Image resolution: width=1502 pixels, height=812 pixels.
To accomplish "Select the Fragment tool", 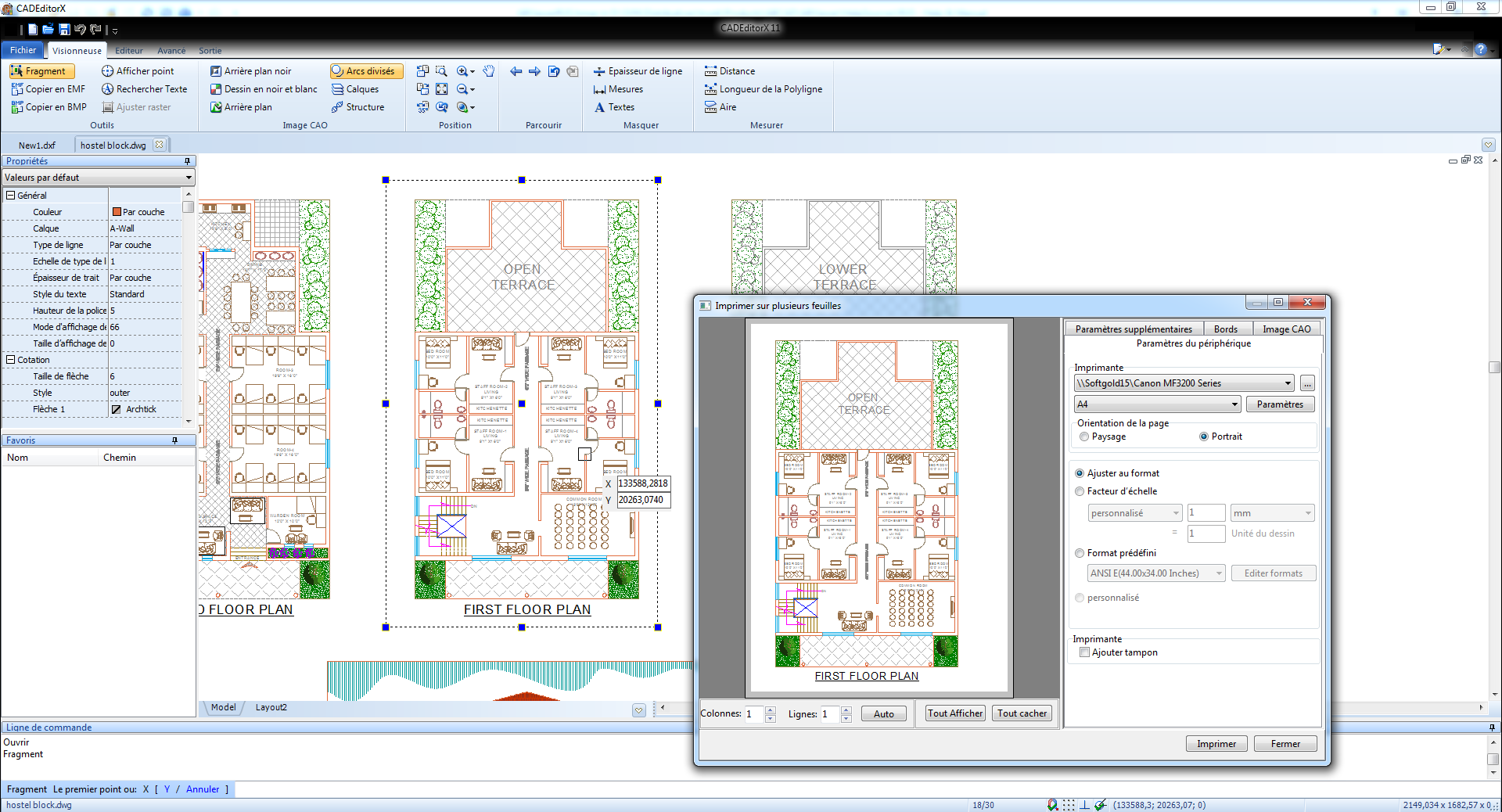I will pos(42,71).
